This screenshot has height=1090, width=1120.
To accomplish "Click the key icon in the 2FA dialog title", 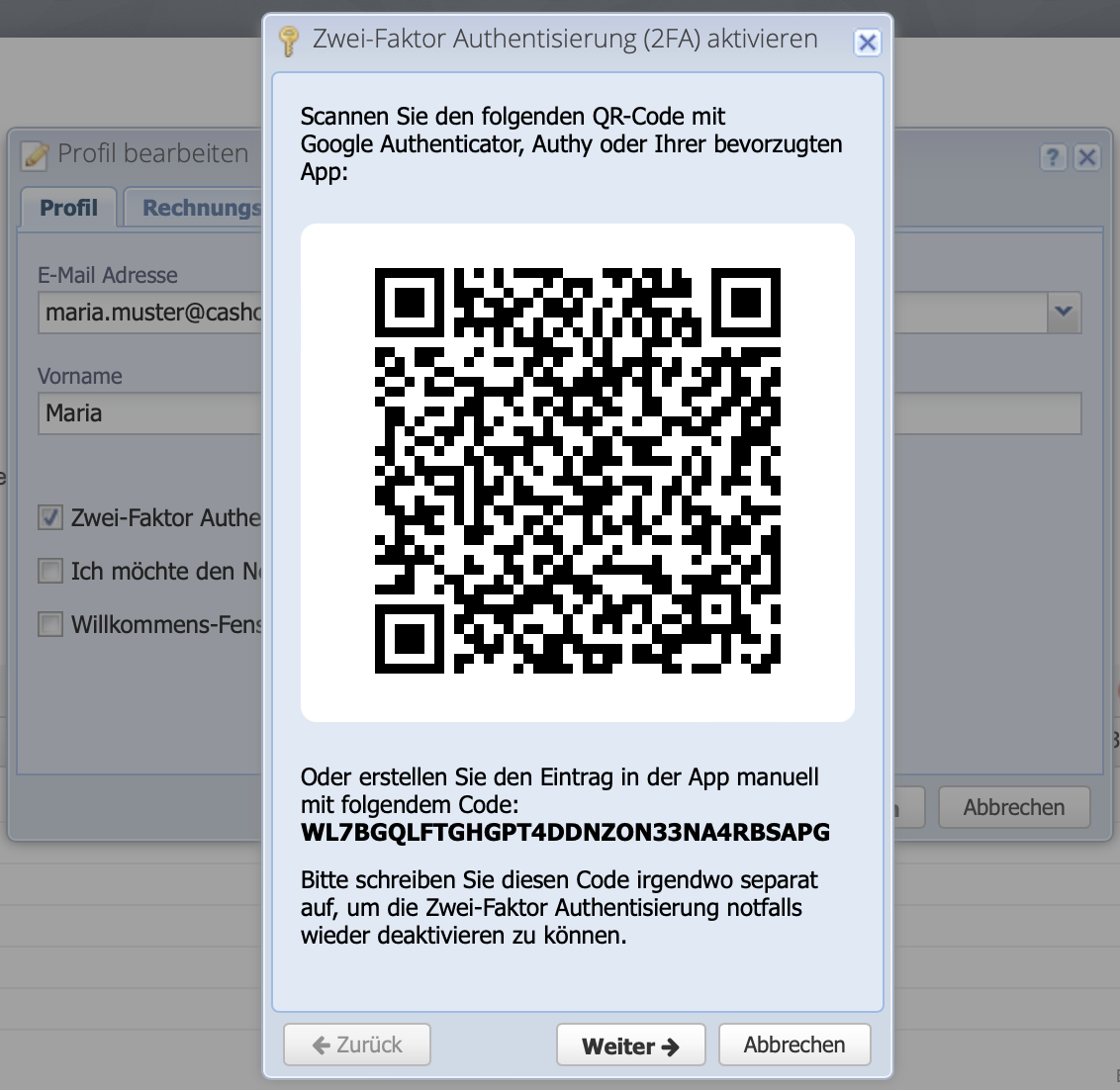I will 287,41.
